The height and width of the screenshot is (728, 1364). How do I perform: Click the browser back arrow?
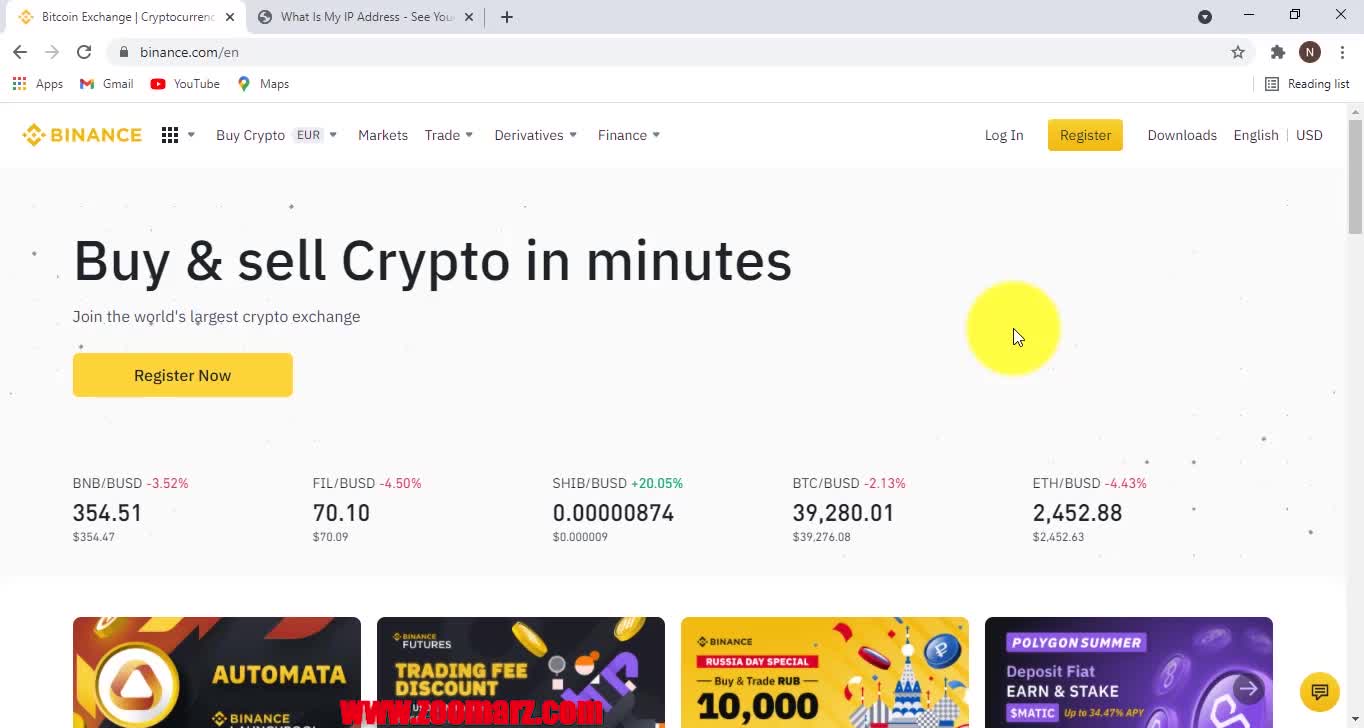tap(20, 52)
